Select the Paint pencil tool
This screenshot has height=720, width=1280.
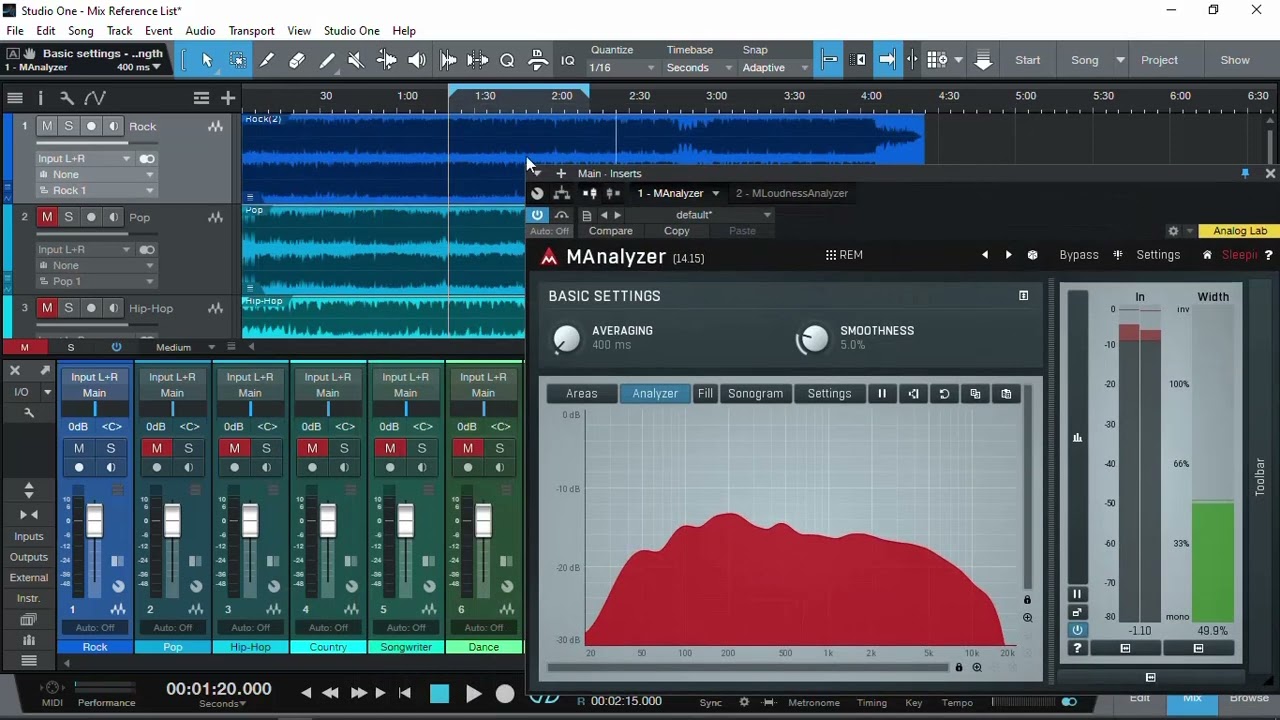click(327, 60)
